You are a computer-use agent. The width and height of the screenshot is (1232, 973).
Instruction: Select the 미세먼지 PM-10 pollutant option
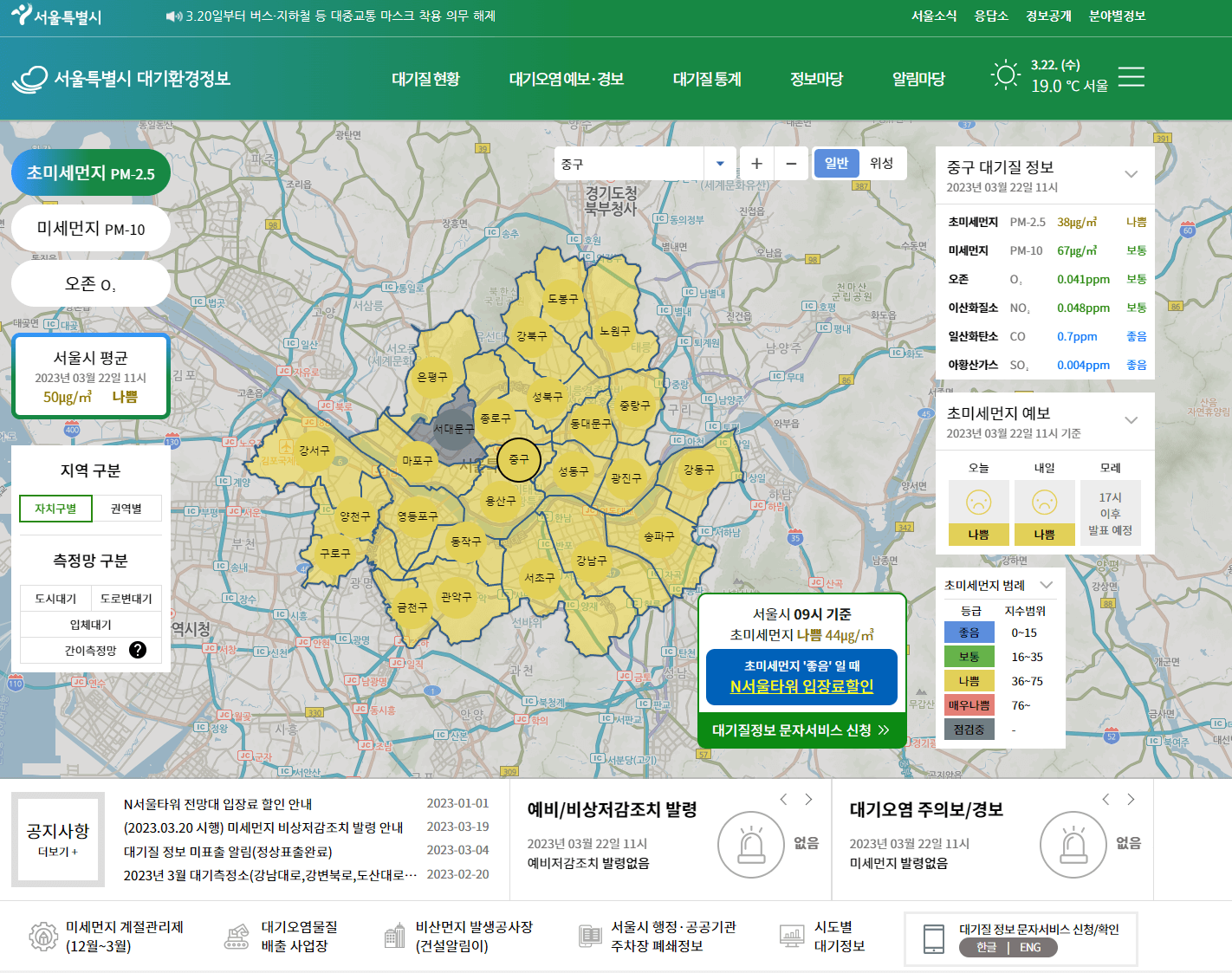tap(90, 228)
